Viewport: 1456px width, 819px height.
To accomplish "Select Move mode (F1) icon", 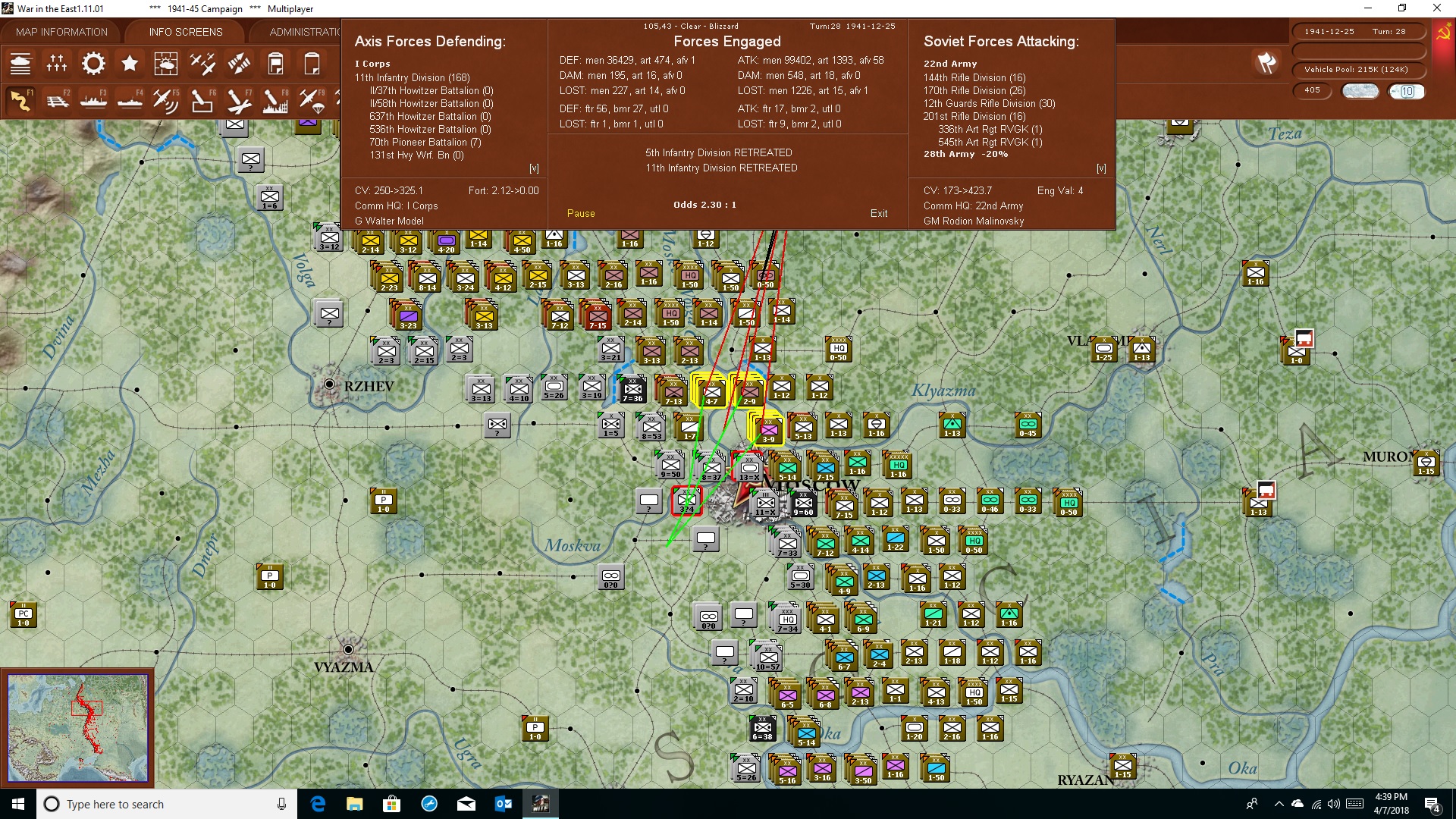I will click(20, 101).
